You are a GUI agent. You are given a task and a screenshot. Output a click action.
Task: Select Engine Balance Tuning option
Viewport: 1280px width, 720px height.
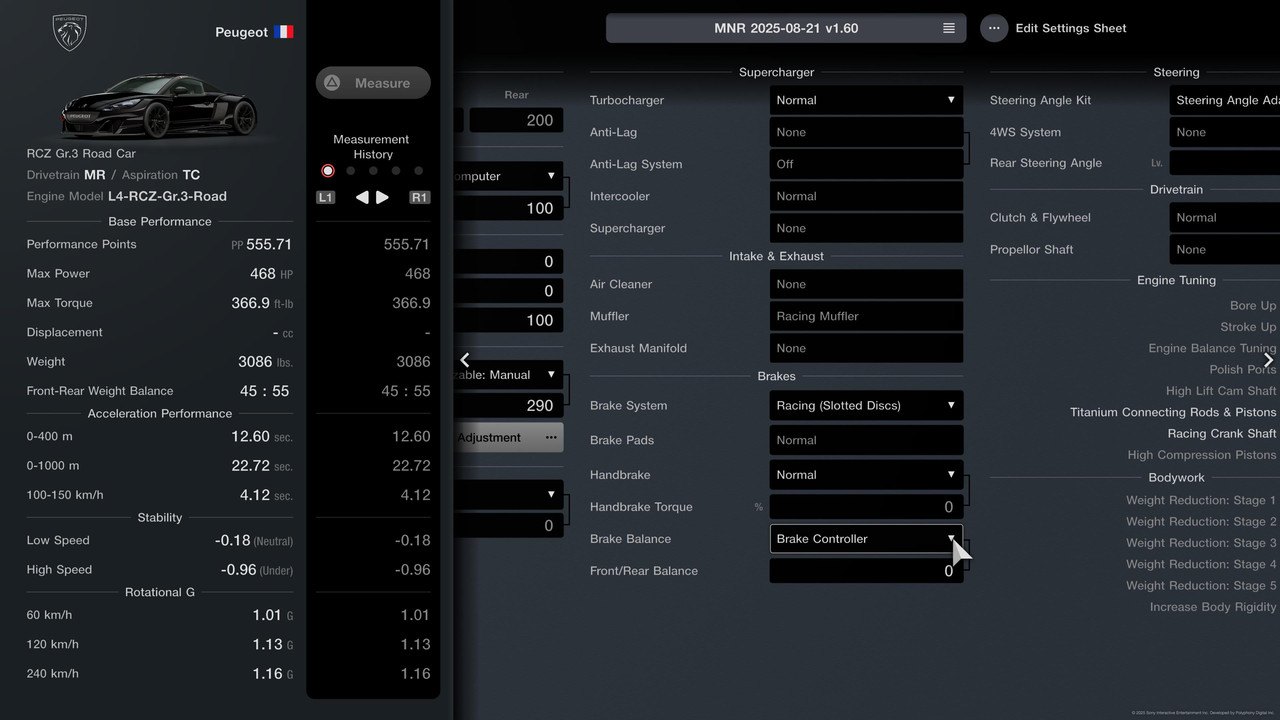[x=1212, y=348]
